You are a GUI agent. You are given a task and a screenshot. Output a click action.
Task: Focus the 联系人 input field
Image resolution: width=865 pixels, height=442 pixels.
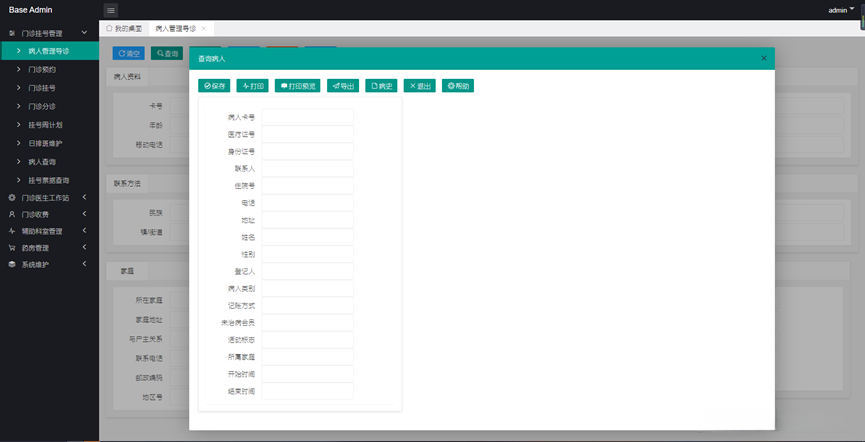(307, 169)
